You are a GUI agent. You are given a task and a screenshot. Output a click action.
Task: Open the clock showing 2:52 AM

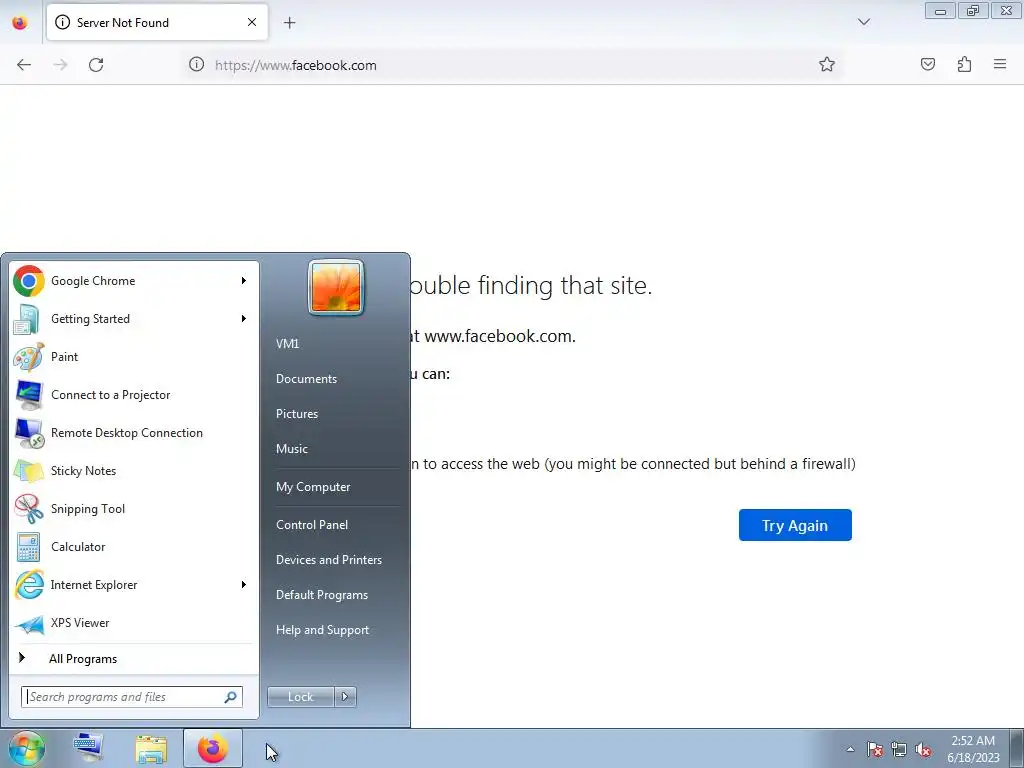tap(973, 749)
